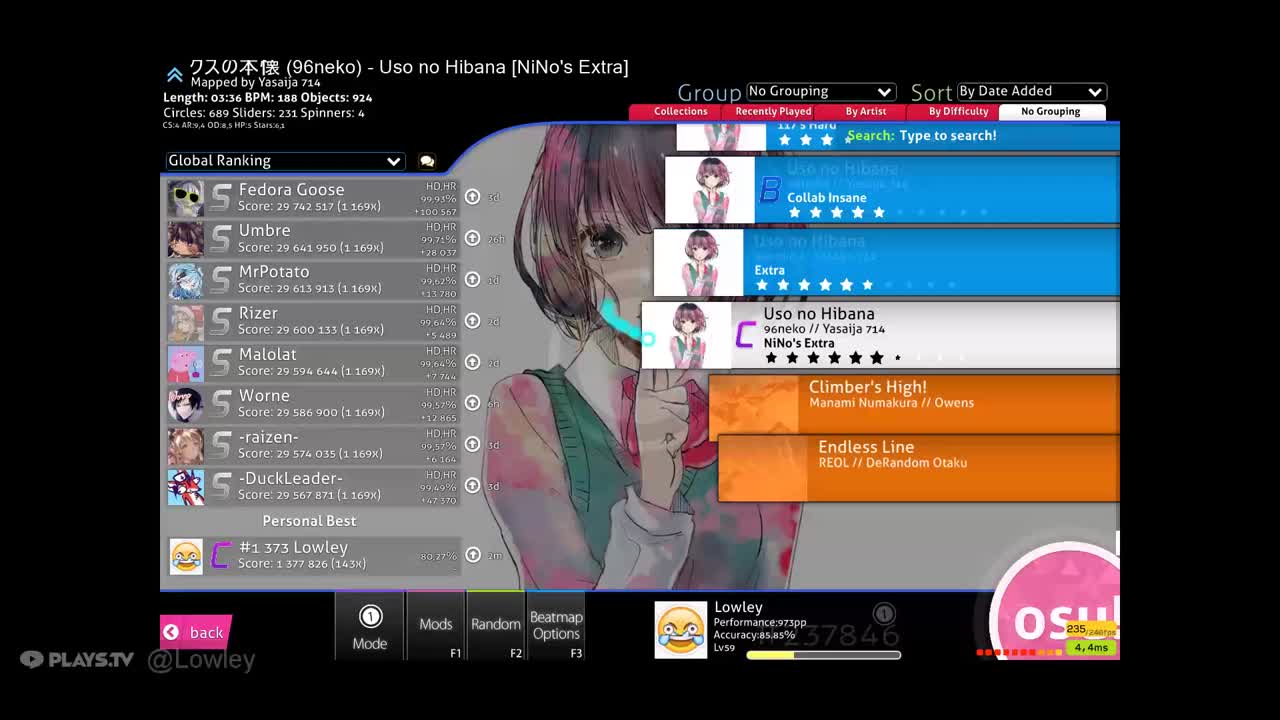Viewport: 1280px width, 720px height.
Task: Click Malolat's Peppa Pig avatar
Action: click(186, 363)
